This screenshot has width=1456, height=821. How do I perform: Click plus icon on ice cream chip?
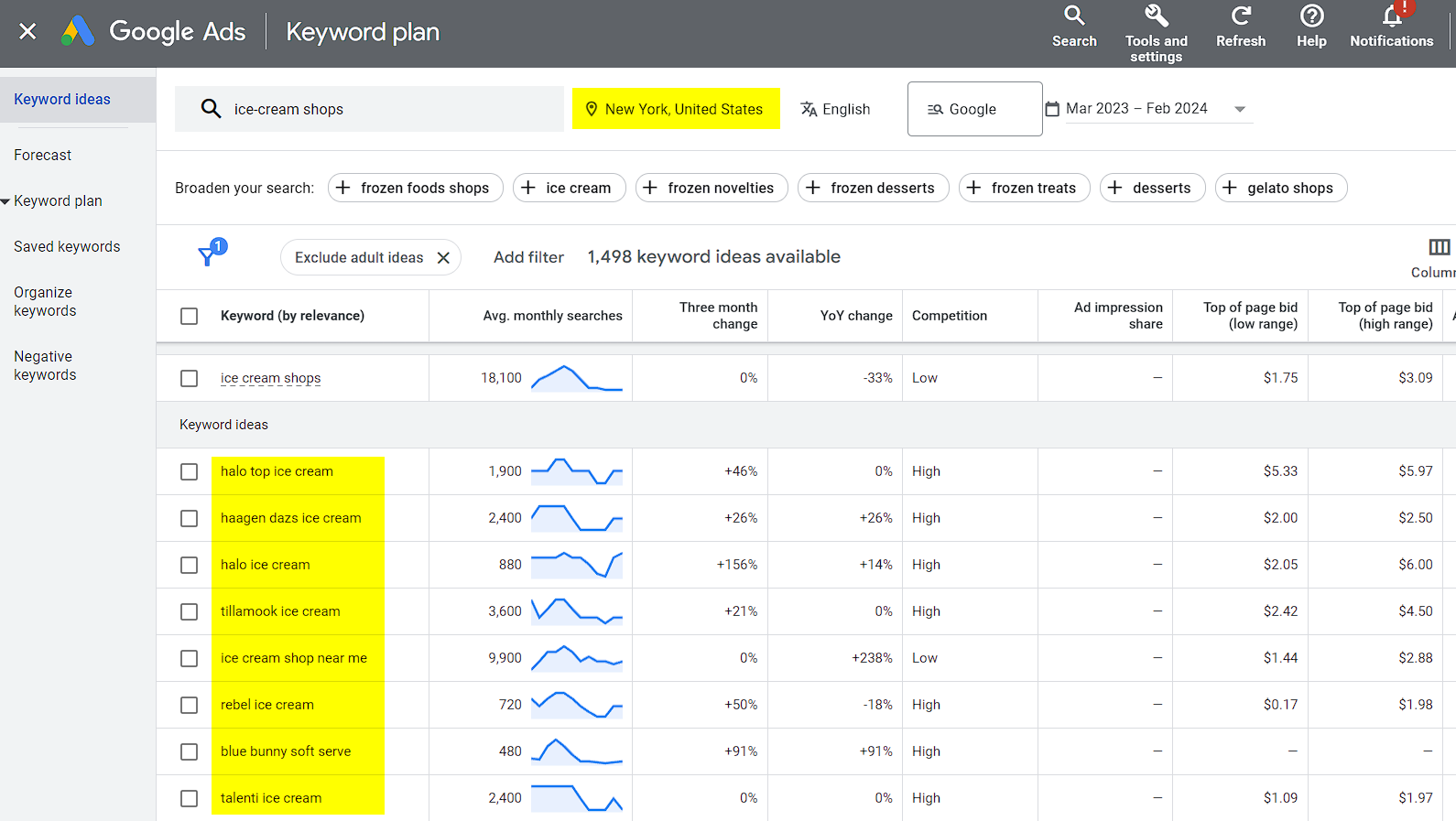click(528, 188)
